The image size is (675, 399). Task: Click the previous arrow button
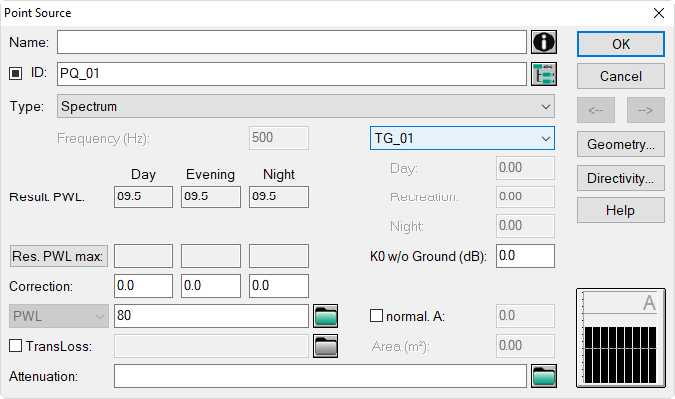(596, 110)
